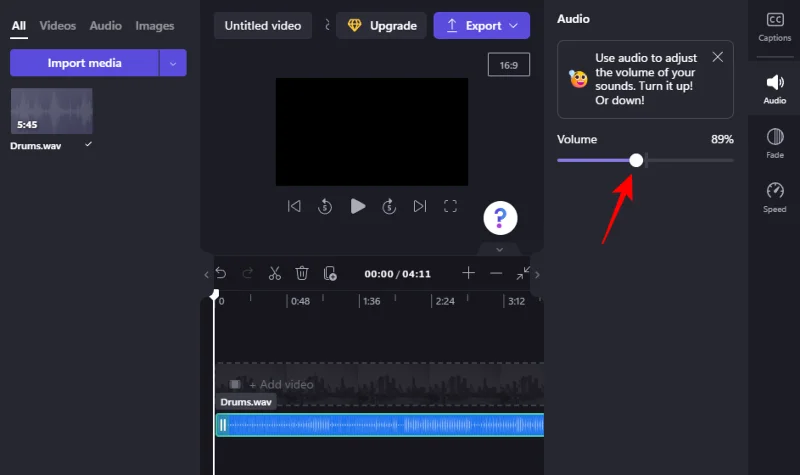Open the Audio panel in sidebar
Image resolution: width=800 pixels, height=475 pixels.
pyautogui.click(x=774, y=89)
